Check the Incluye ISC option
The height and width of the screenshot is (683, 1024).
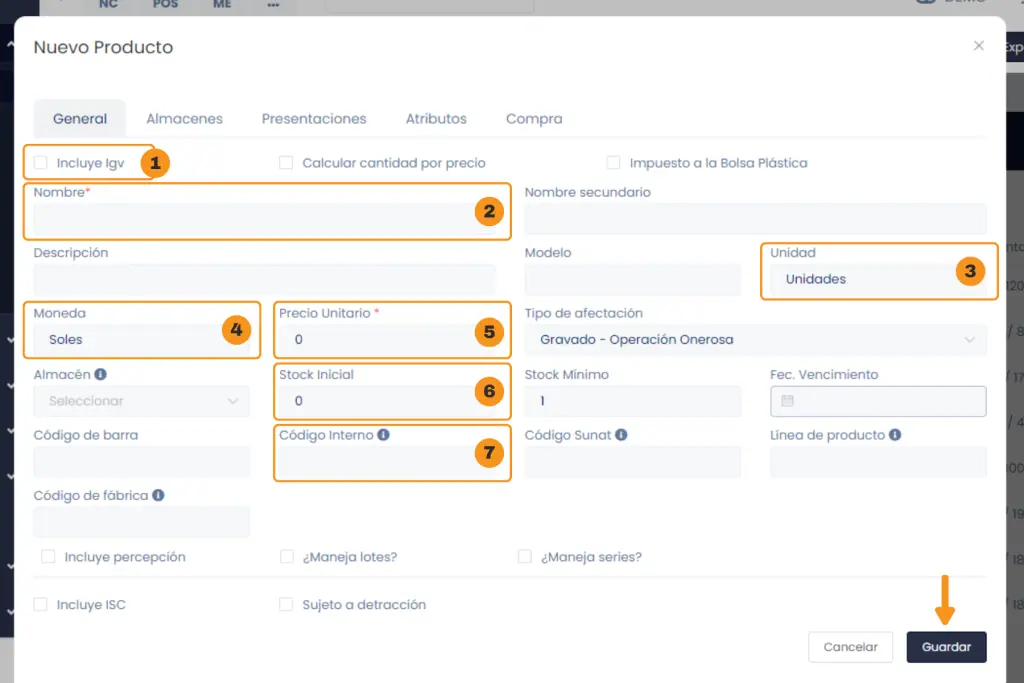[x=40, y=604]
